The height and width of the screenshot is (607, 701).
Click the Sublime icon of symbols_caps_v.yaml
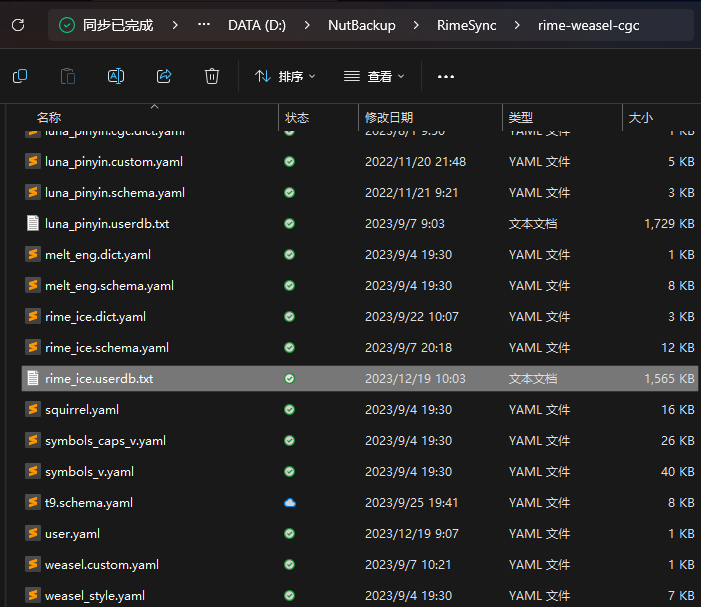[33, 440]
